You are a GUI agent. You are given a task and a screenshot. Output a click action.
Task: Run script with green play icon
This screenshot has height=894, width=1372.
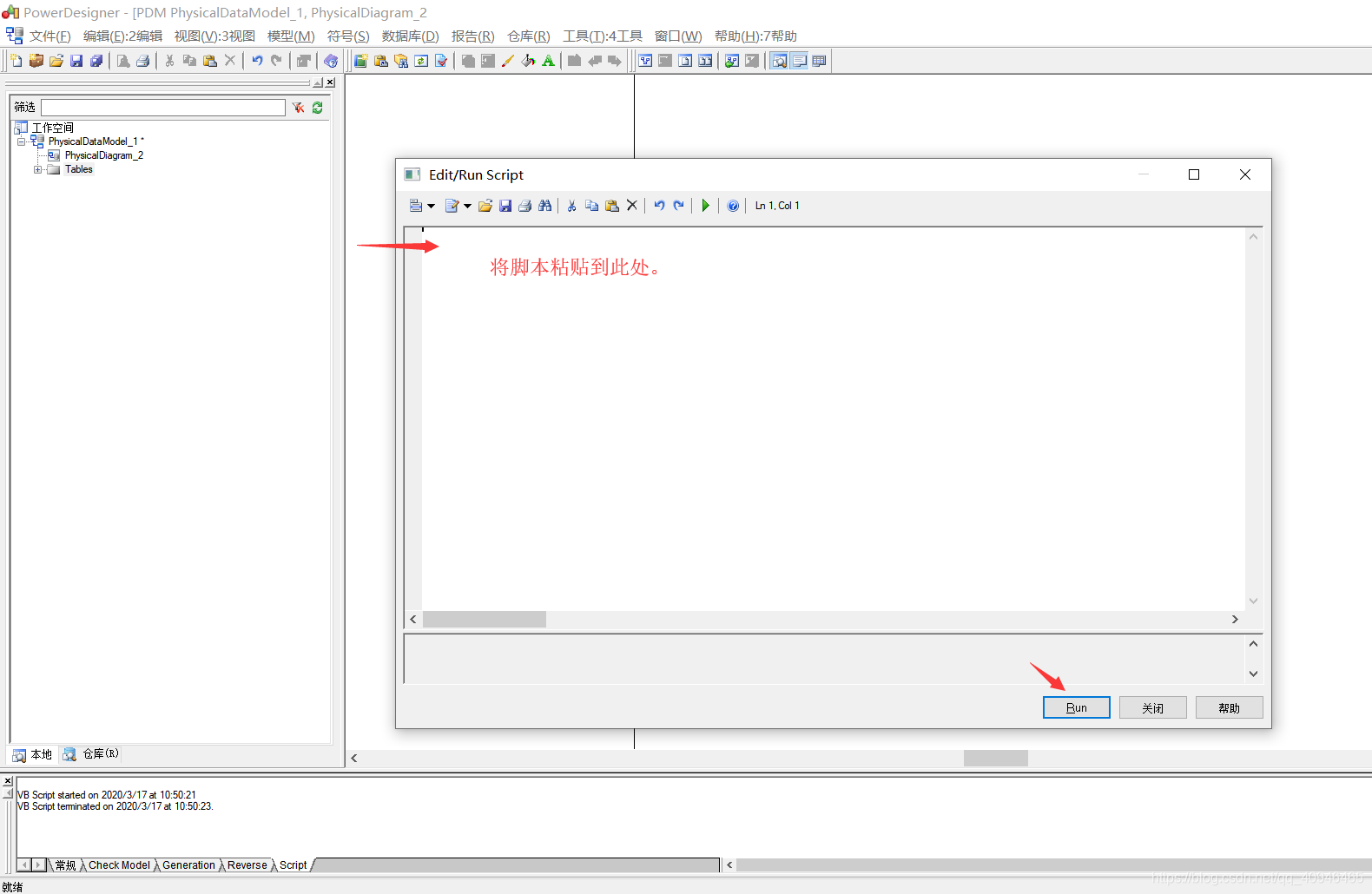pos(706,206)
